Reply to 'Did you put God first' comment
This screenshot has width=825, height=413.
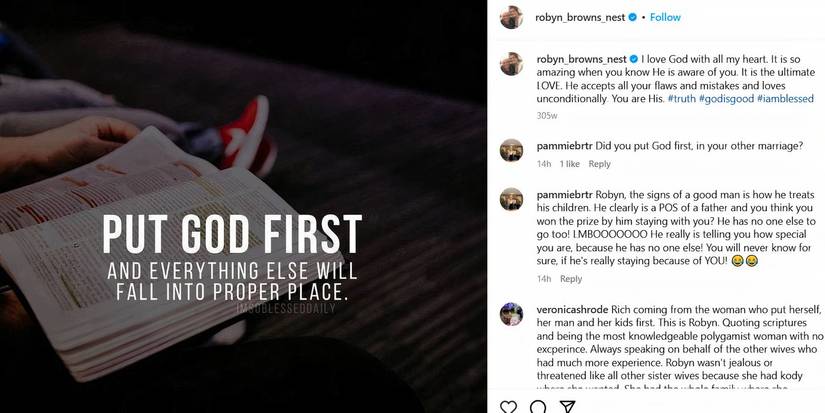coord(599,164)
